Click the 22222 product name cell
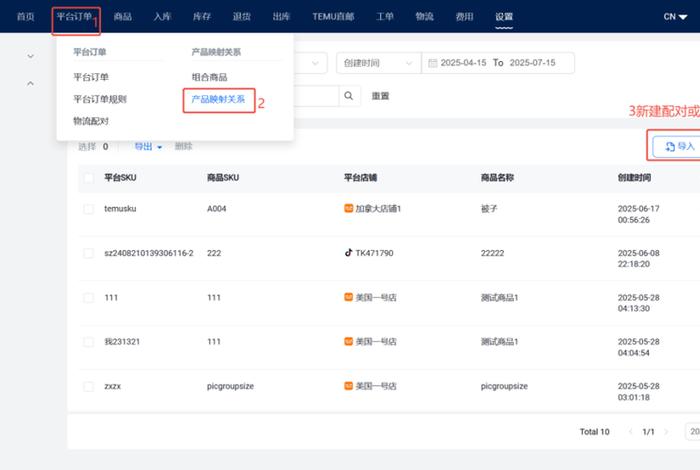700x470 pixels. click(492, 253)
